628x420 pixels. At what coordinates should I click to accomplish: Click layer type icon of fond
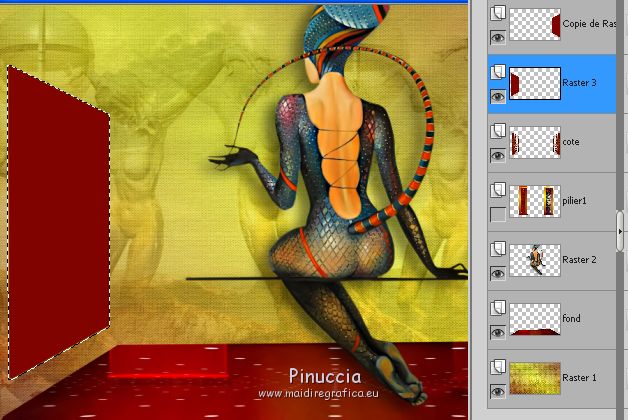(x=498, y=307)
